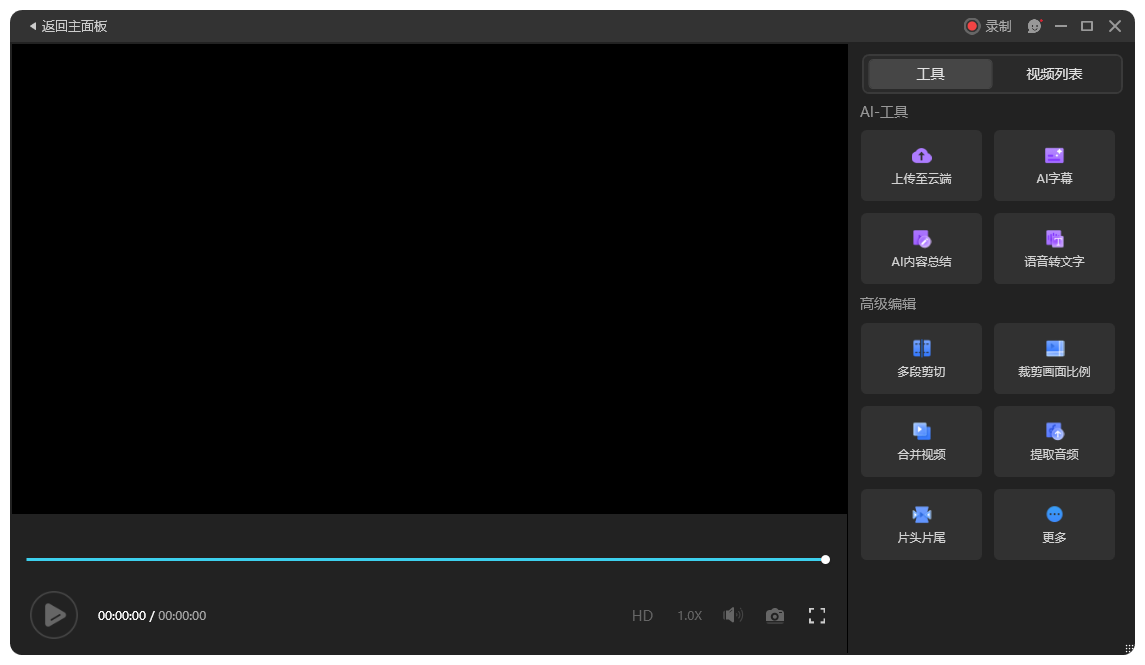
Task: Take a snapshot with the camera icon
Action: point(775,616)
